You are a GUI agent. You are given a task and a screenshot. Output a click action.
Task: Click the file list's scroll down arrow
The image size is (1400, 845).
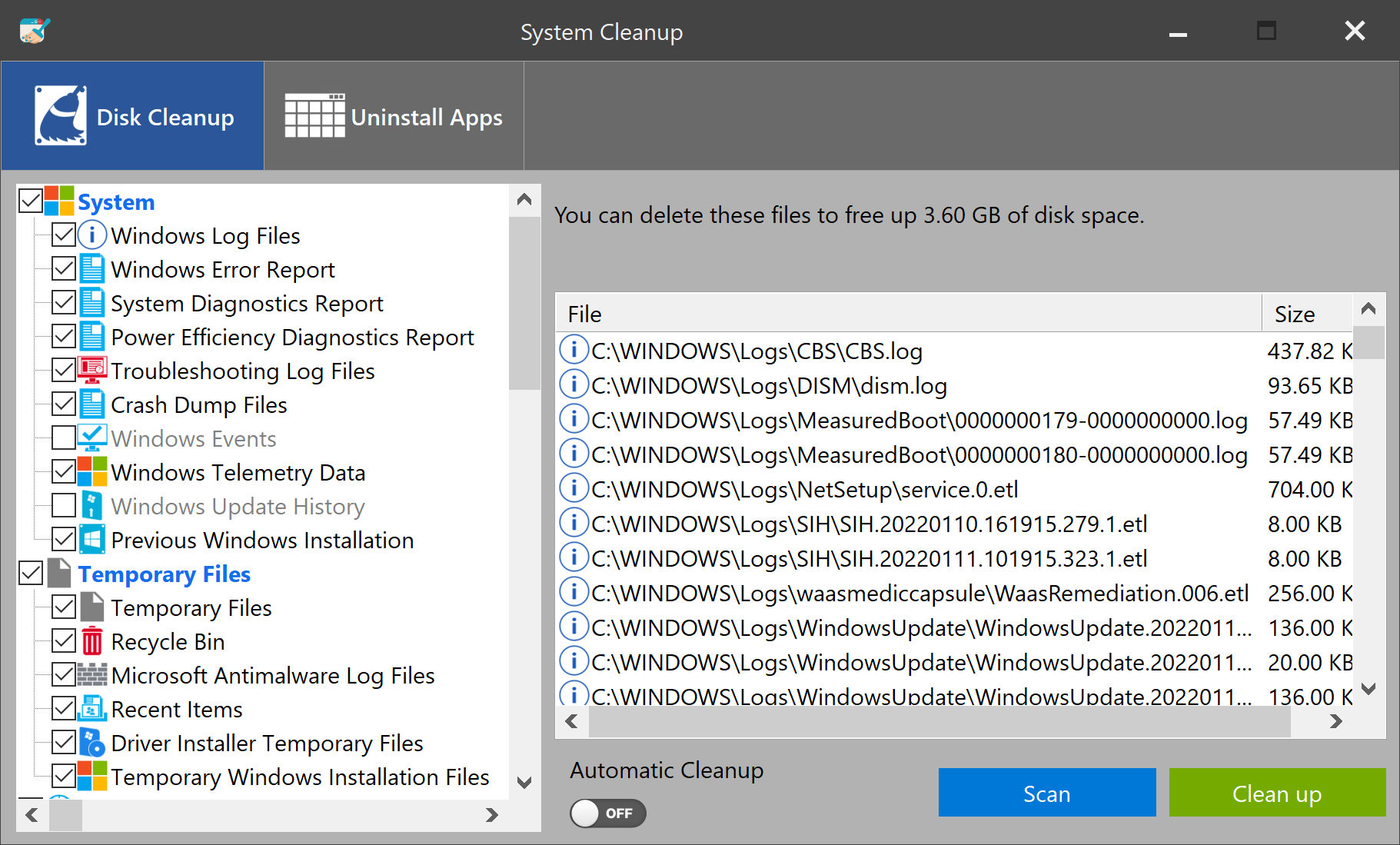1368,689
